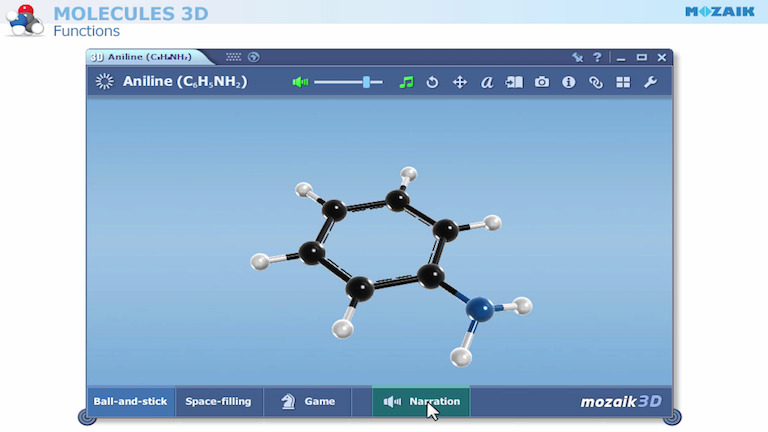Adjust the volume slider handle
768x432 pixels.
coord(367,82)
